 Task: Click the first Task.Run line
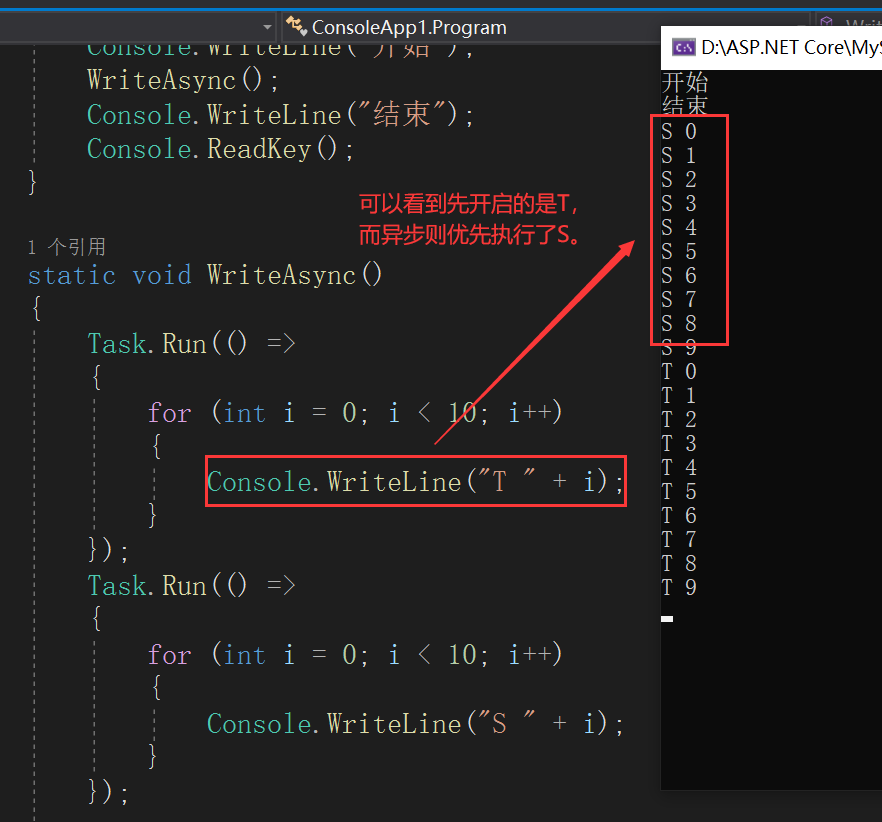[191, 343]
